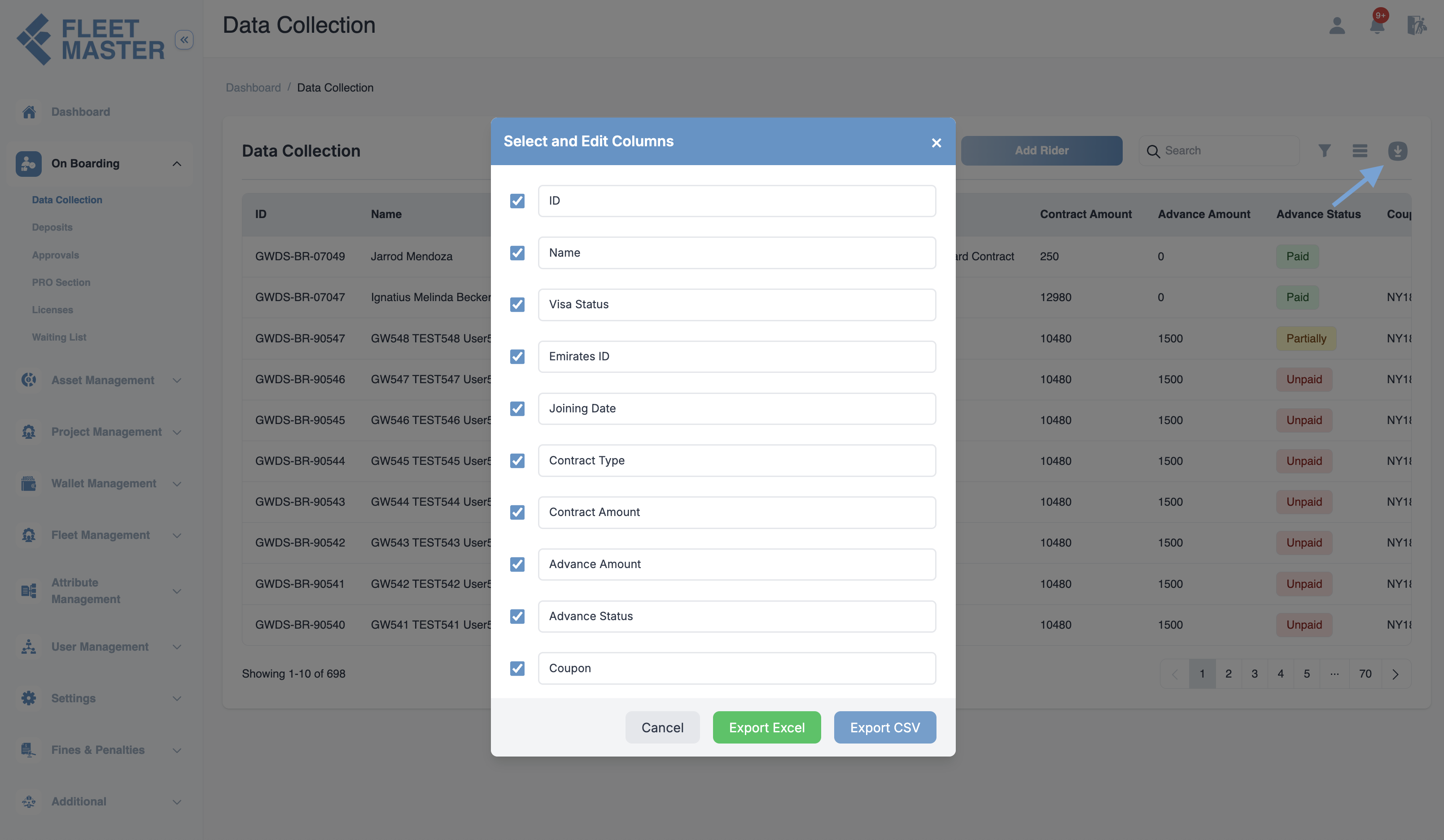Expand Fines & Penalties chevron
This screenshot has width=1444, height=840.
(177, 751)
